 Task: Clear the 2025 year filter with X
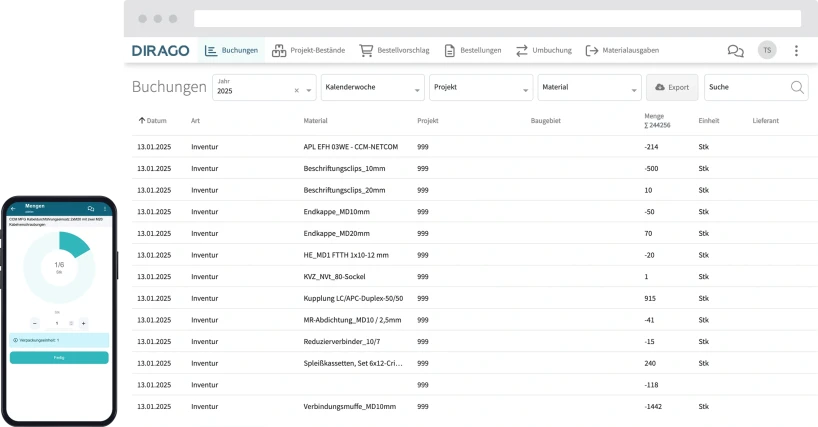296,90
